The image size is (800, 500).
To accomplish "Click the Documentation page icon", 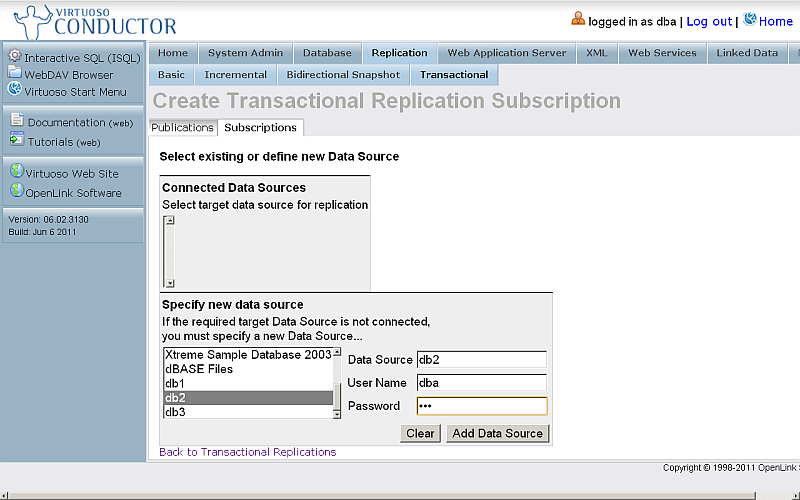I will pyautogui.click(x=17, y=121).
